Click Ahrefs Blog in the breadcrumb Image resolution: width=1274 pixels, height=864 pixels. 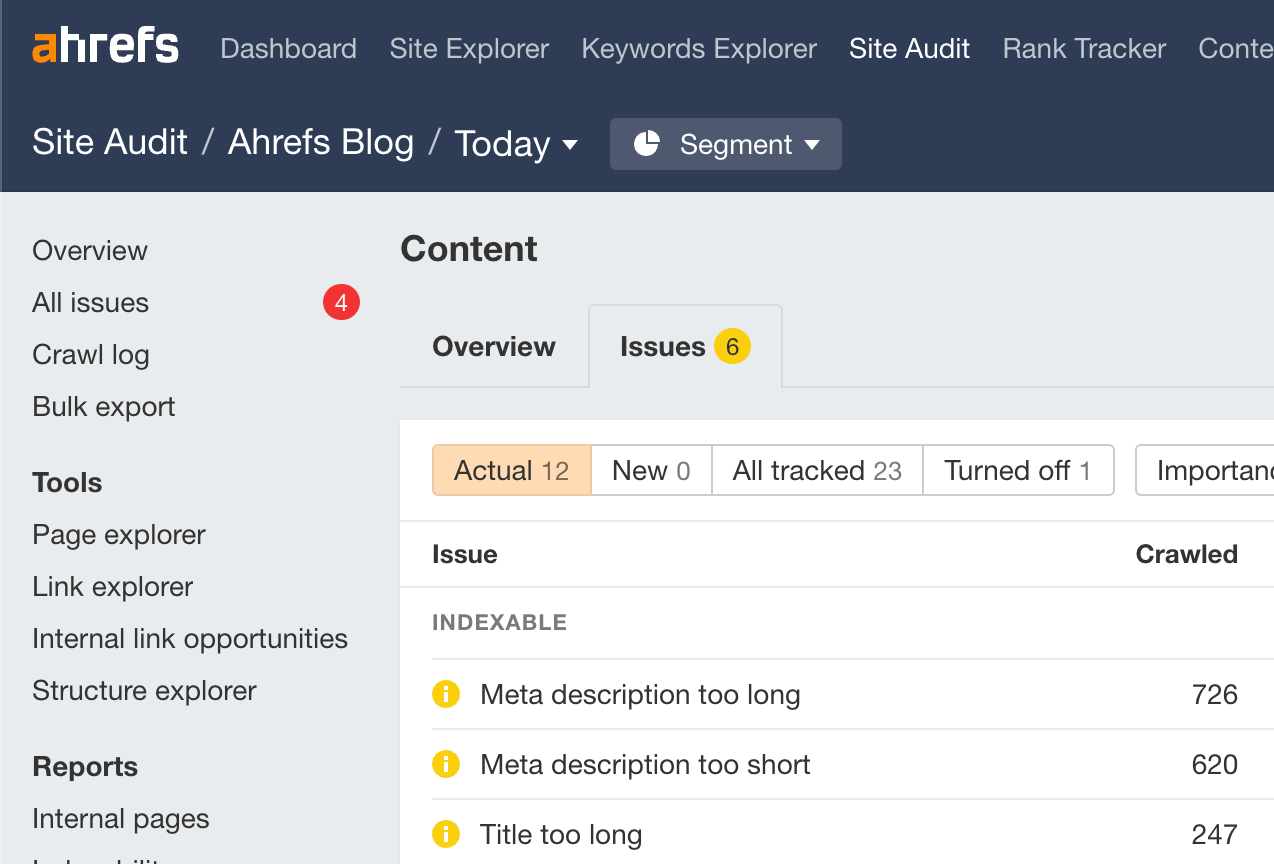pos(321,142)
